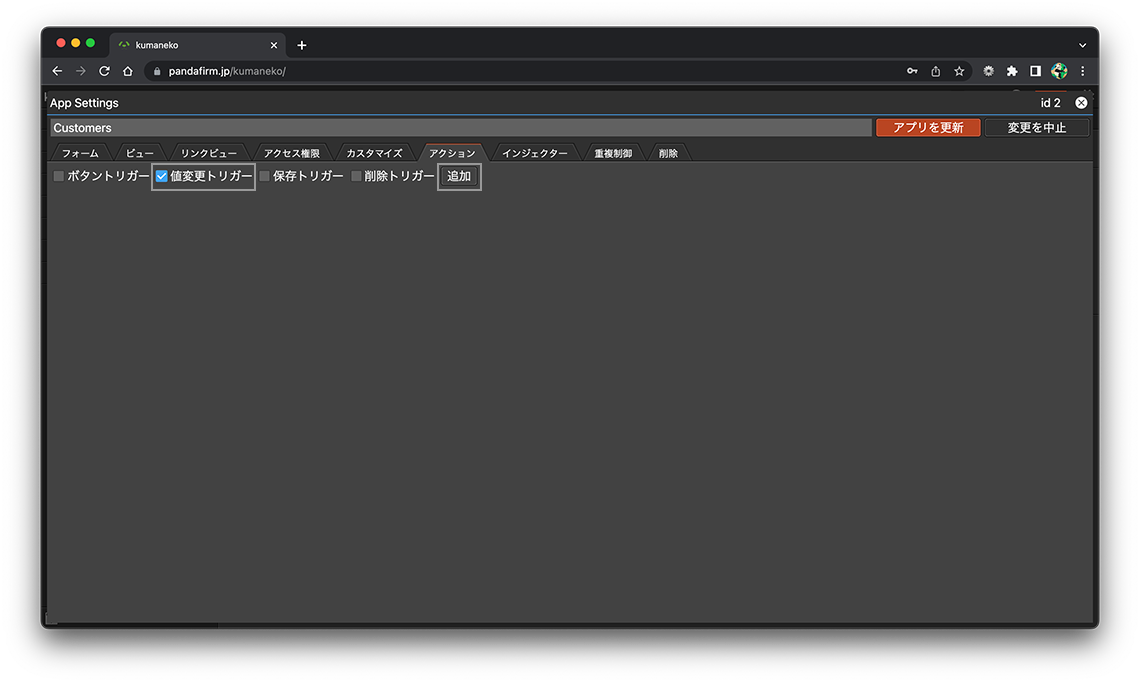Open the Extensions puzzle icon
The width and height of the screenshot is (1140, 683).
pos(1012,71)
